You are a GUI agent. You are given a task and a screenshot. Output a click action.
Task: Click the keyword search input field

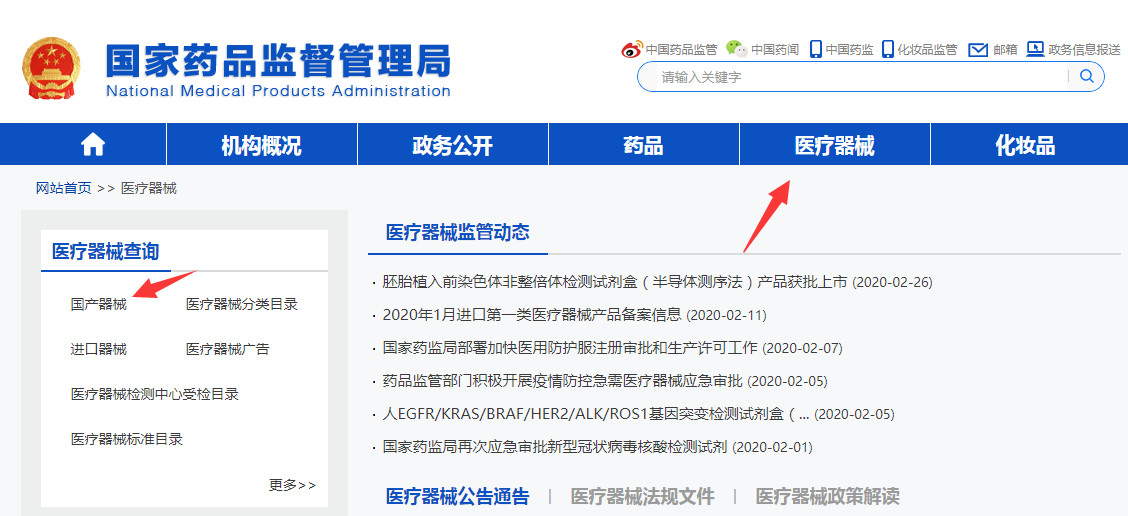coord(860,77)
